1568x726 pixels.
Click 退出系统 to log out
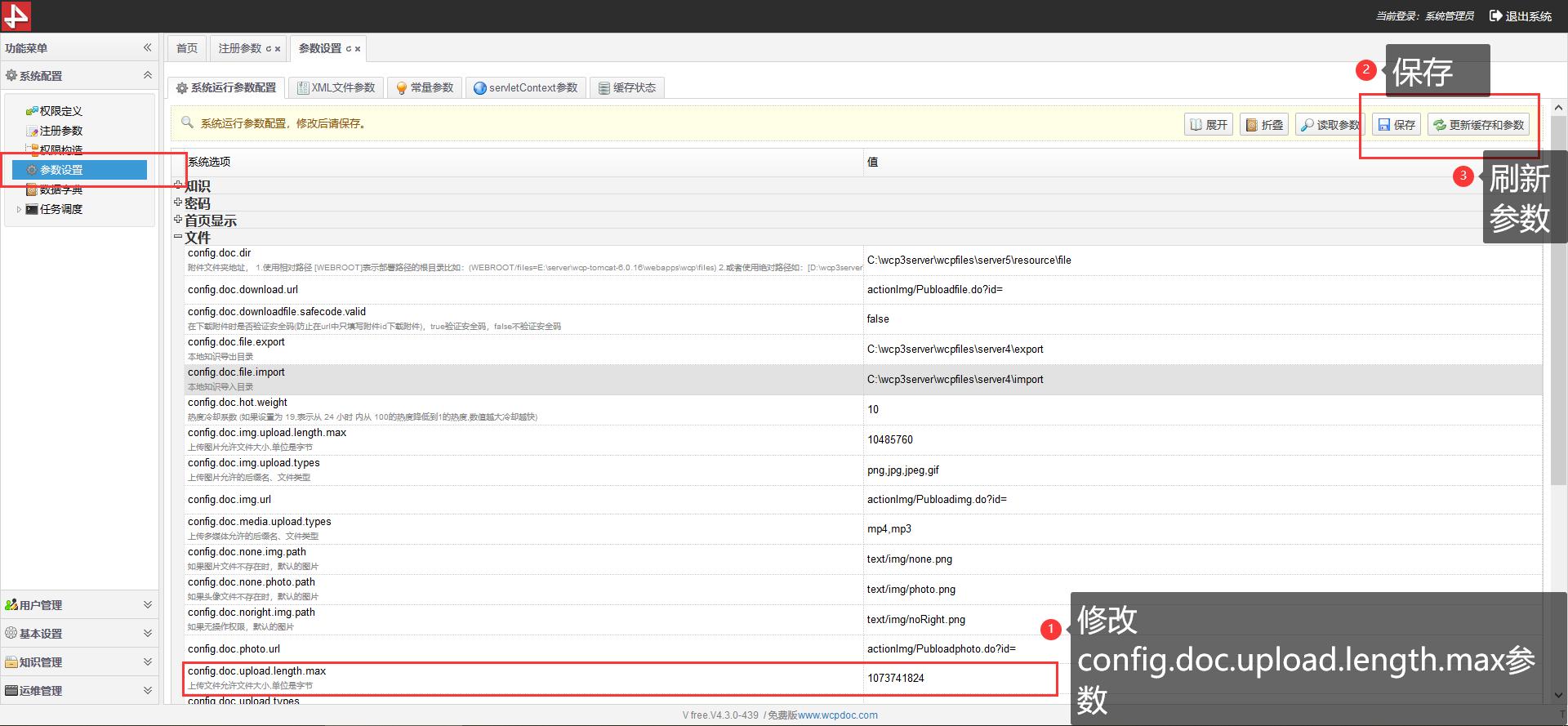click(x=1529, y=16)
